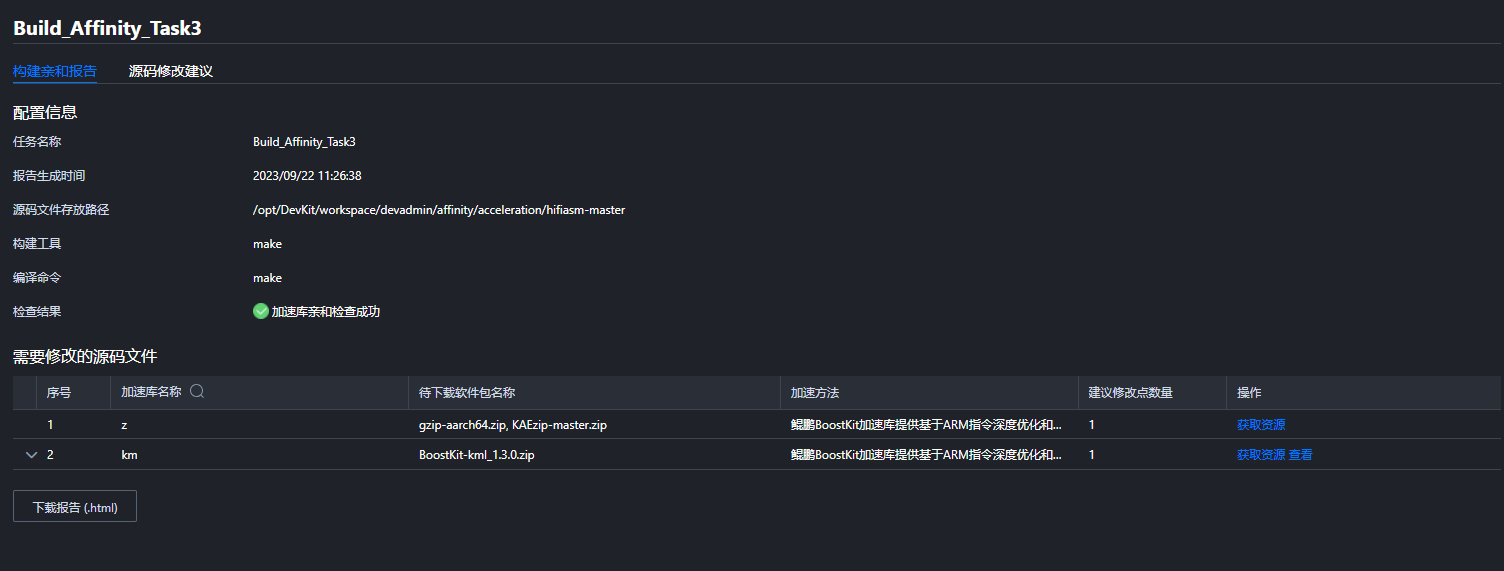Select gzip-aarch64.zip package name cell
This screenshot has width=1504, height=571.
point(513,425)
